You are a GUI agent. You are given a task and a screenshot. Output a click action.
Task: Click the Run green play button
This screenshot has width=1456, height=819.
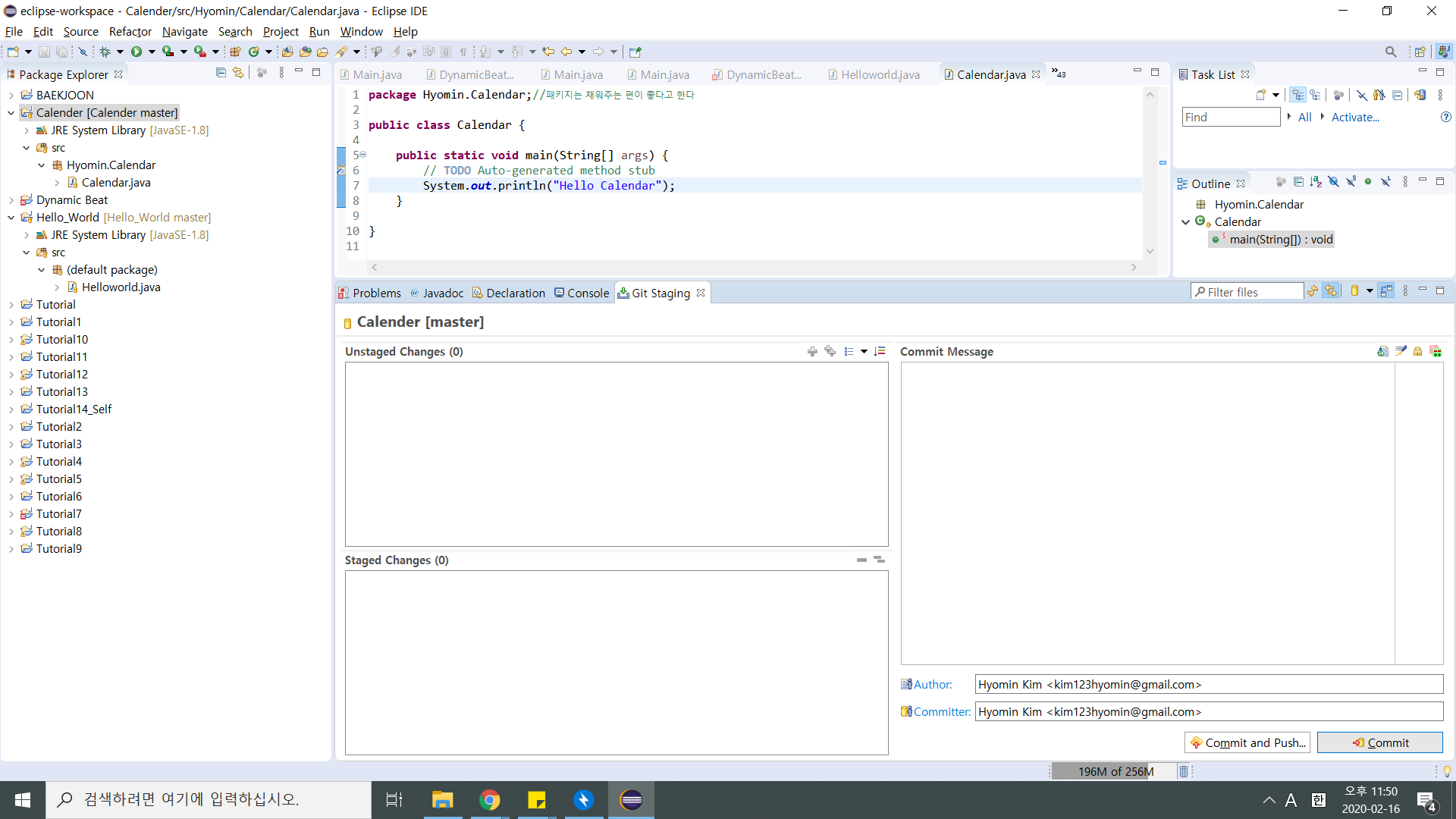click(x=136, y=52)
